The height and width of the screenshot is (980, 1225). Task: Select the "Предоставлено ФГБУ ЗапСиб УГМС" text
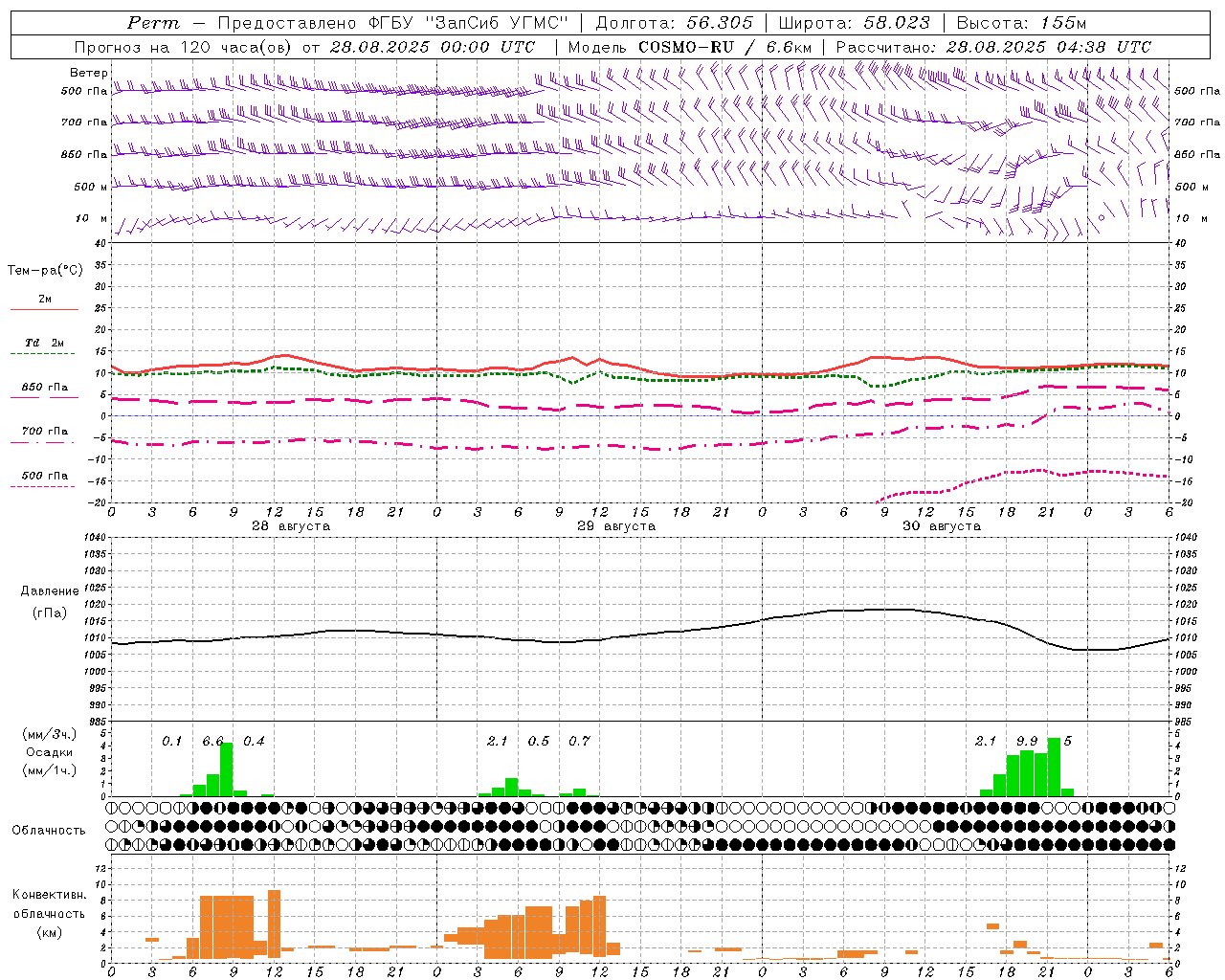(394, 23)
